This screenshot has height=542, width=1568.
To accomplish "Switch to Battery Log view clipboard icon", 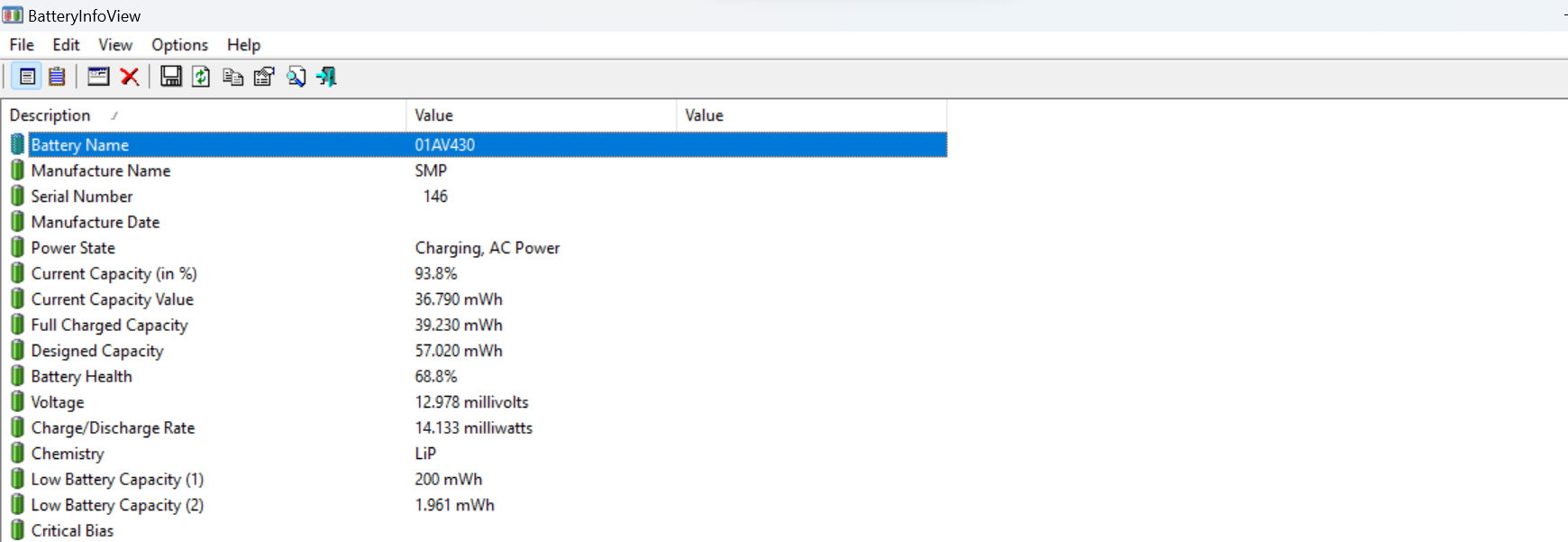I will point(57,77).
